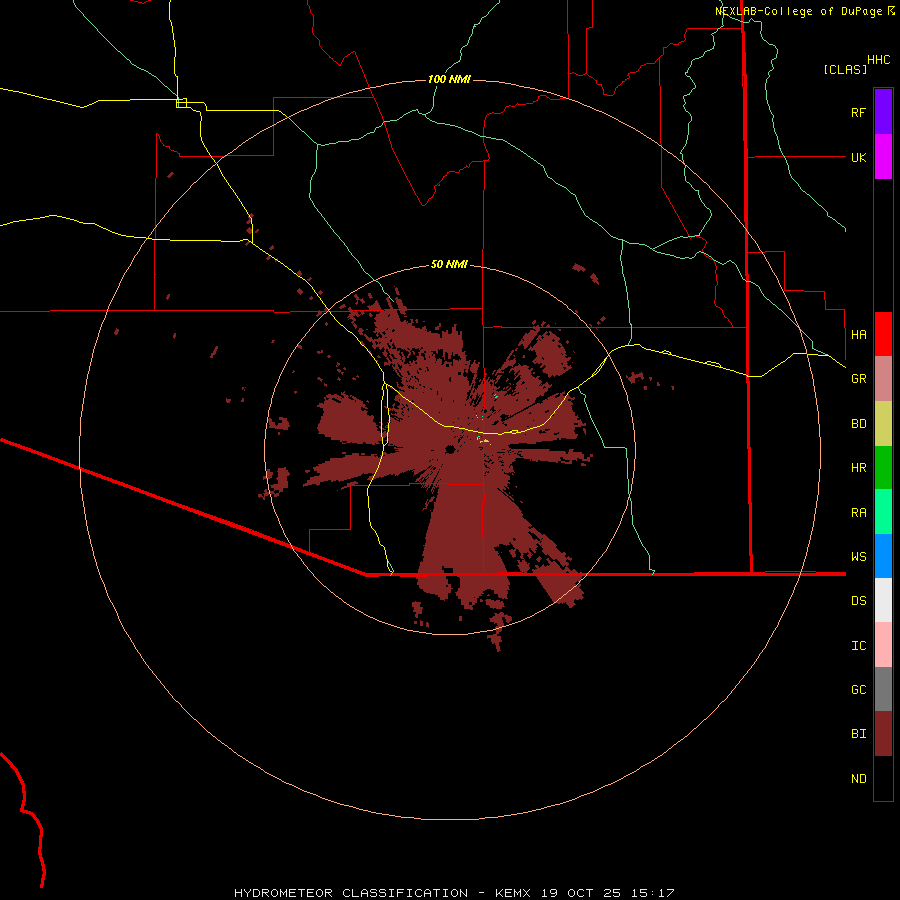
Task: Click the BD legend label
Action: [x=858, y=424]
